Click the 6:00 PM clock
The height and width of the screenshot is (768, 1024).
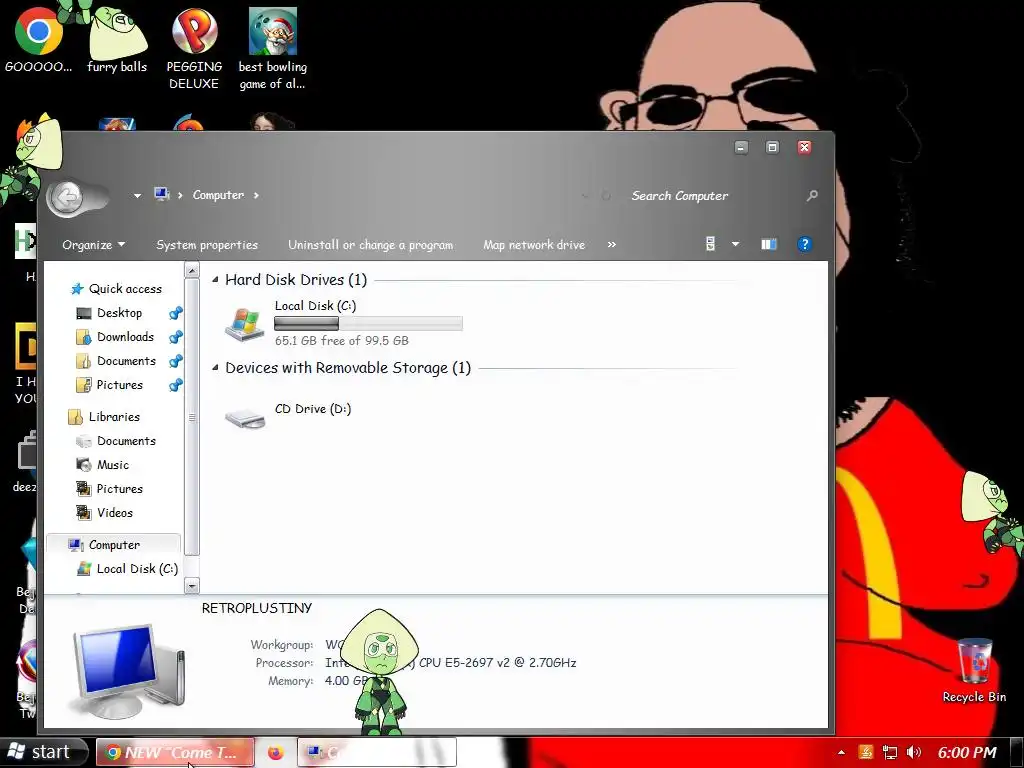pos(967,752)
